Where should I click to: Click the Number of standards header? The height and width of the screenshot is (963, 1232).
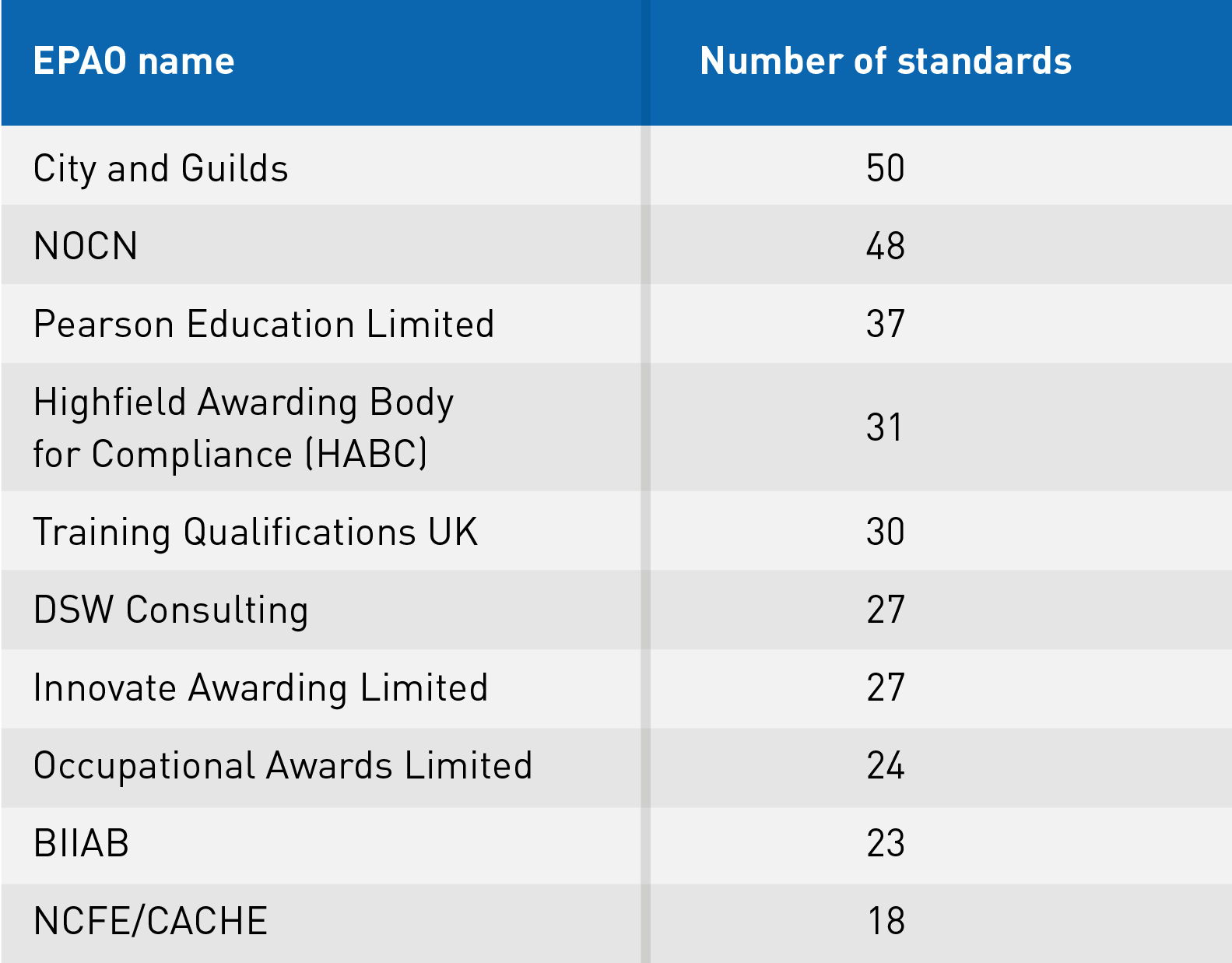pyautogui.click(x=886, y=61)
